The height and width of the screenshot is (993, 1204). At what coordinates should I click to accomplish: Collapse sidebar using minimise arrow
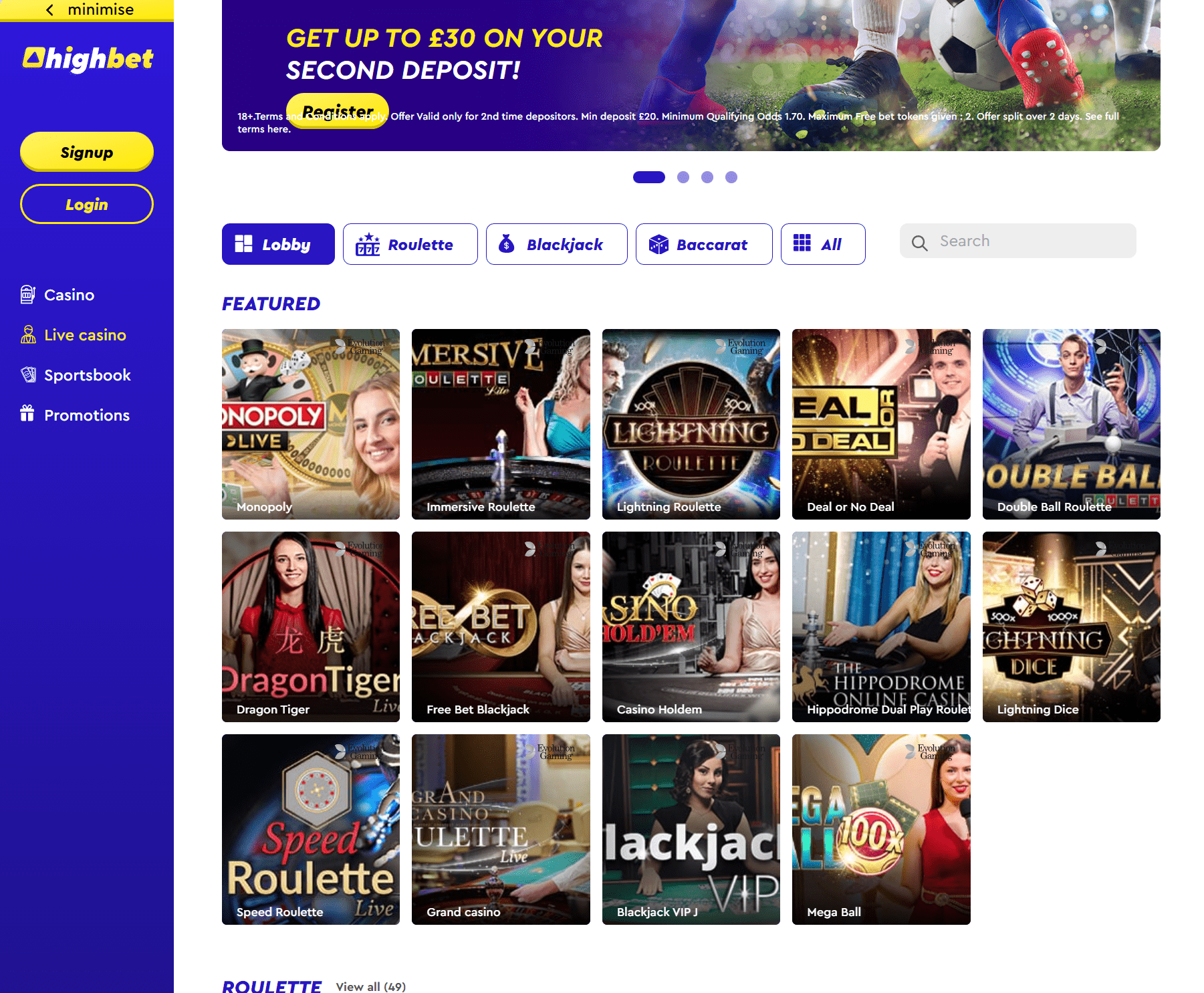coord(49,10)
